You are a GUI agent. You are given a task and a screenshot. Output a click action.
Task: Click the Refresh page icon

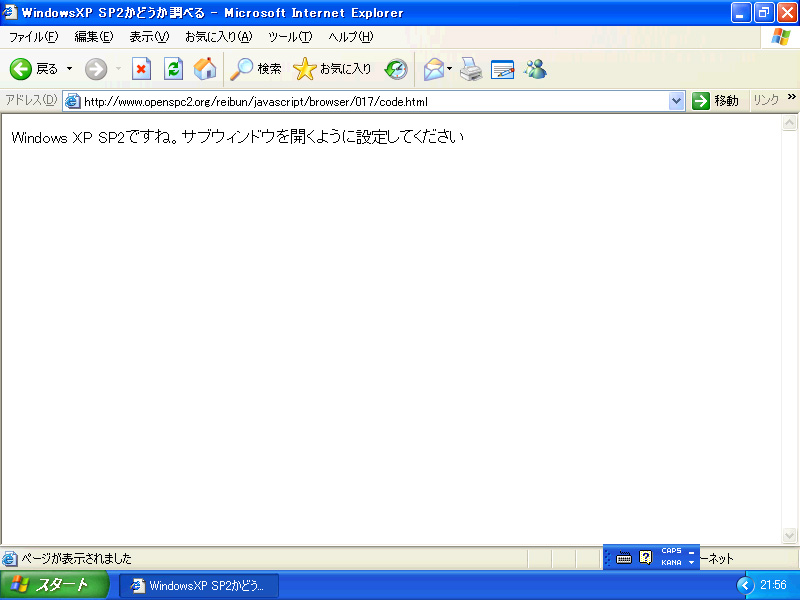173,69
